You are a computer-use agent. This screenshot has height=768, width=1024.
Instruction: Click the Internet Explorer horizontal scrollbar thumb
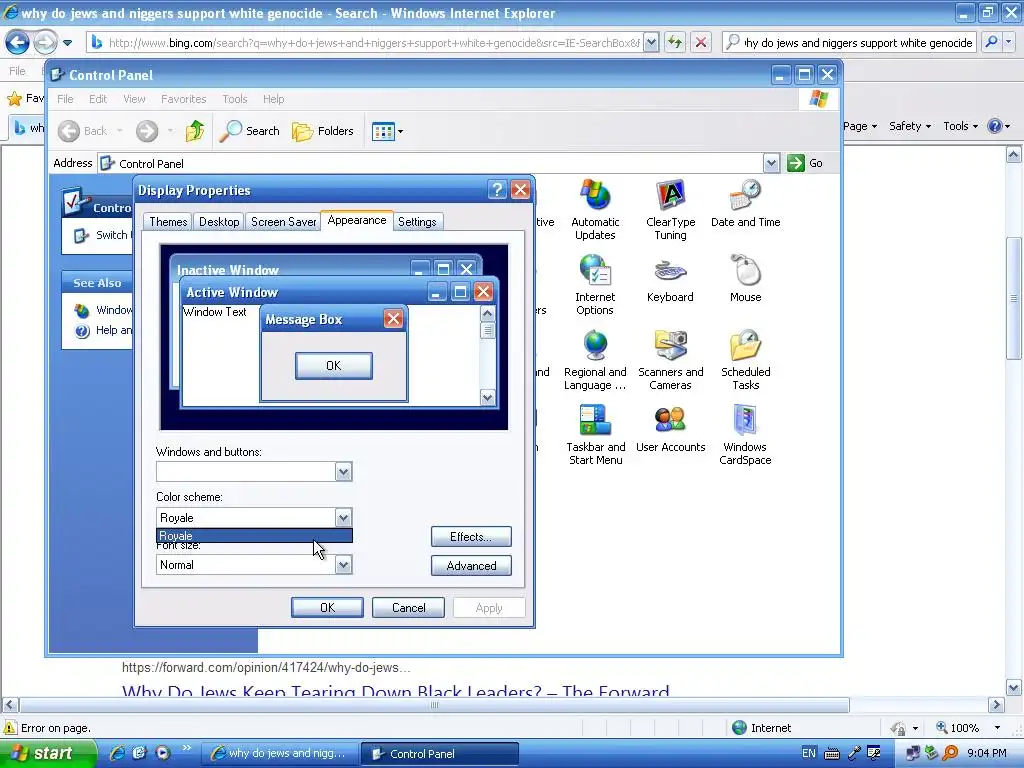click(x=434, y=705)
